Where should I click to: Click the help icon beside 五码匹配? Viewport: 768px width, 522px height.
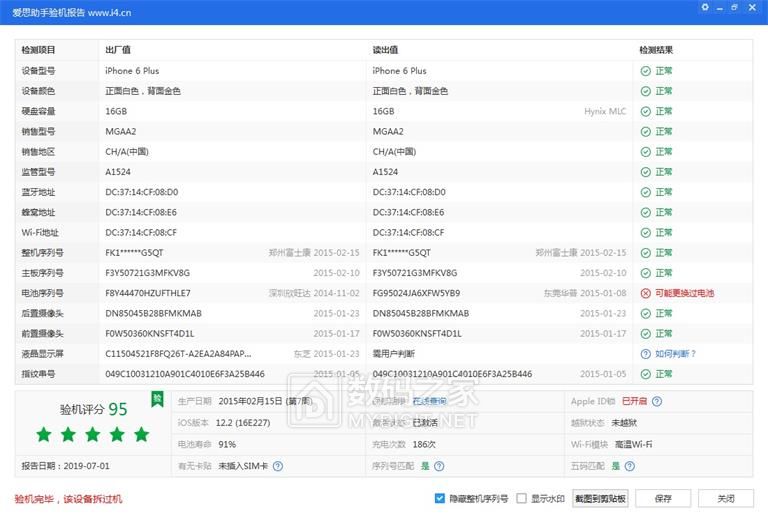630,466
